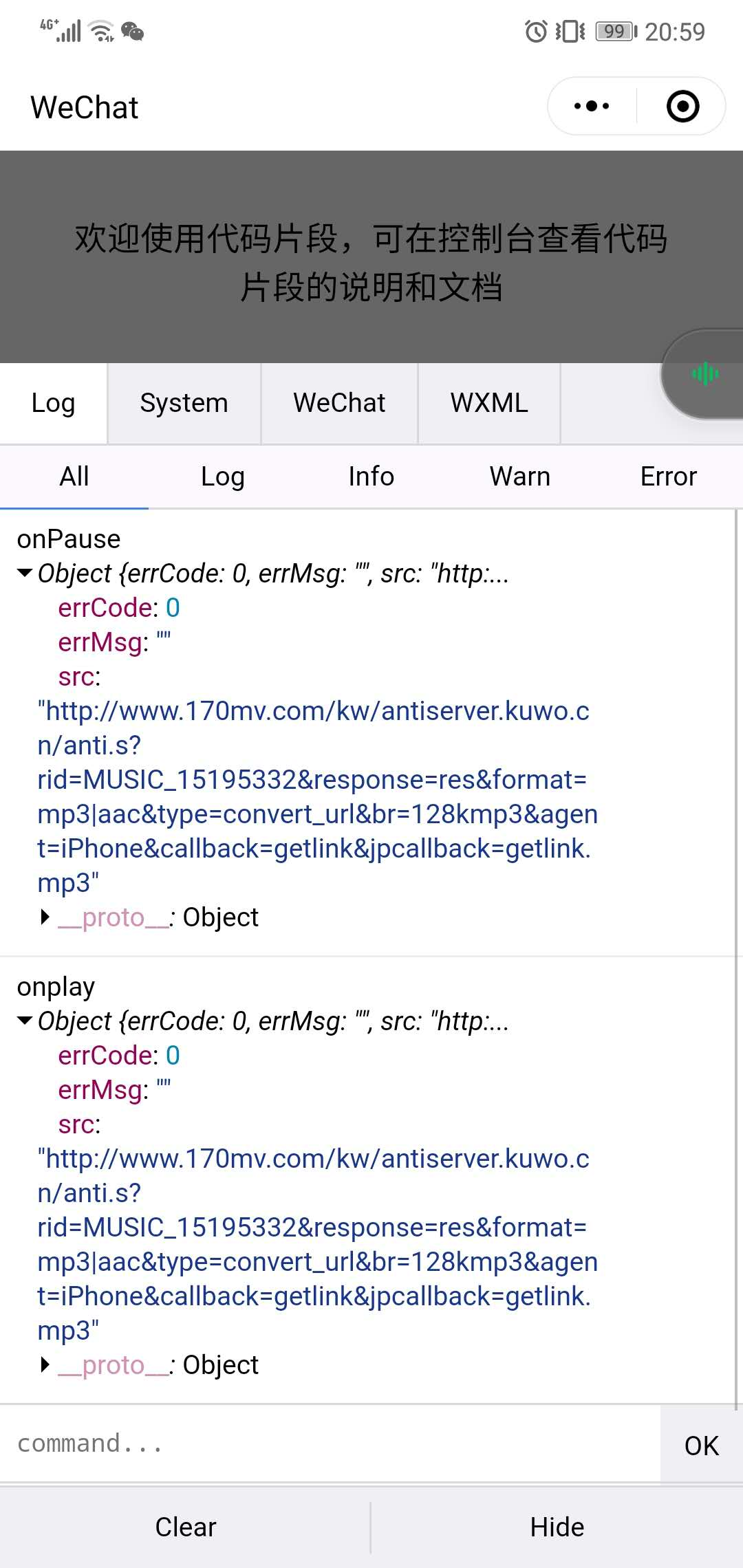Hide the vConsole panel

click(x=557, y=1527)
